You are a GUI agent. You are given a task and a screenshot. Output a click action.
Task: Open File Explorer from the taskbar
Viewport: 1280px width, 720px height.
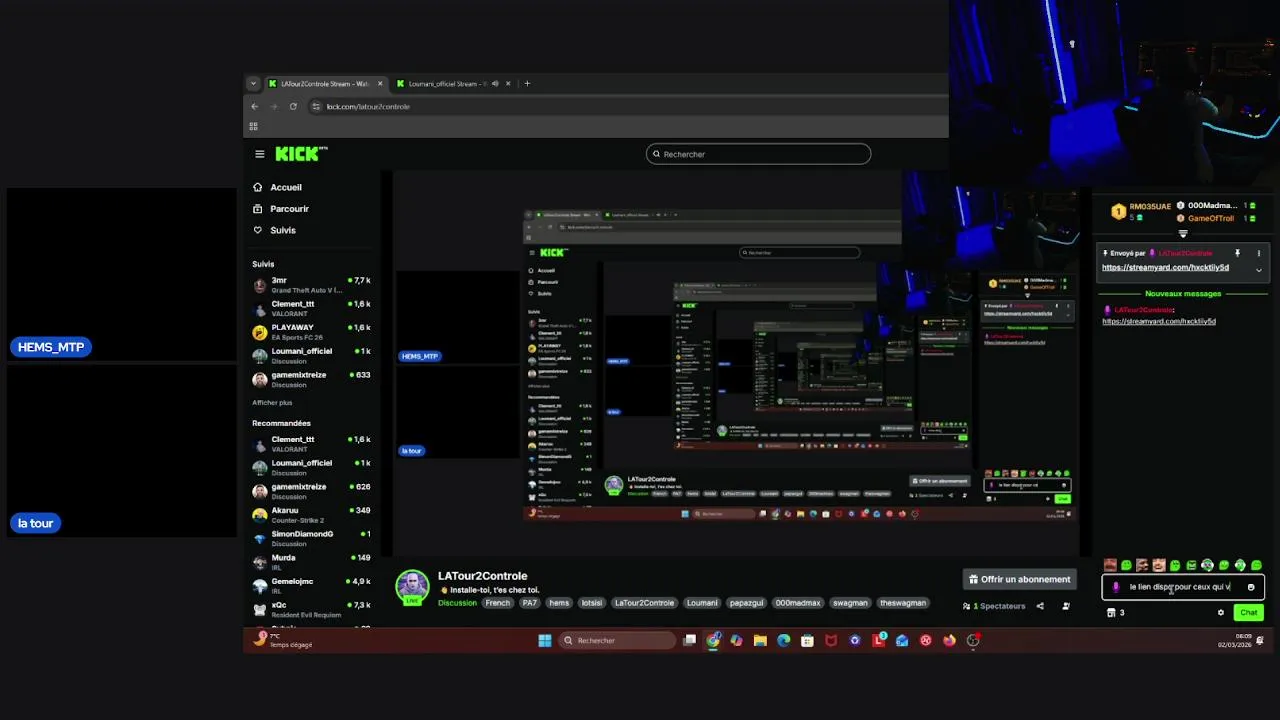point(760,640)
